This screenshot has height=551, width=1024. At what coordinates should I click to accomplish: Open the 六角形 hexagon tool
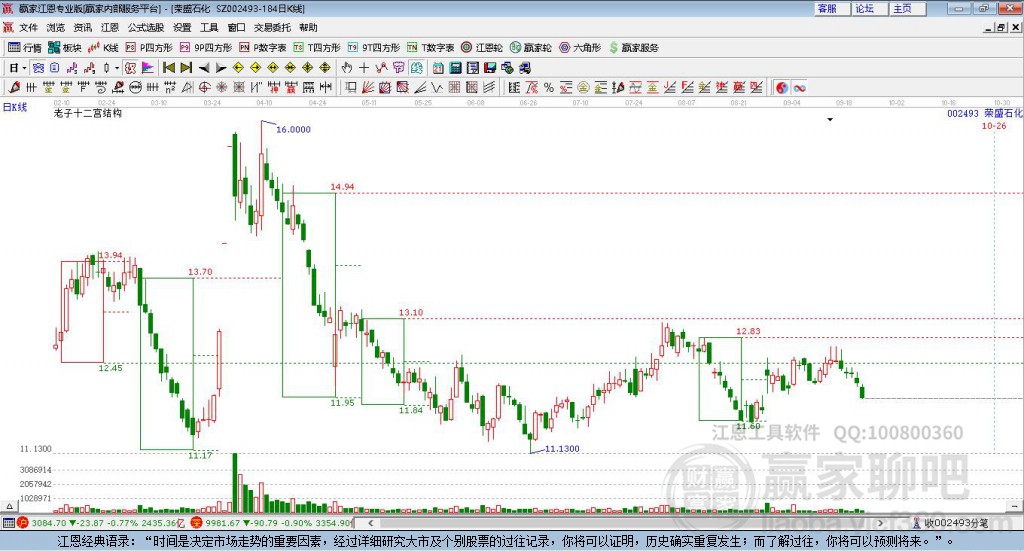point(580,48)
